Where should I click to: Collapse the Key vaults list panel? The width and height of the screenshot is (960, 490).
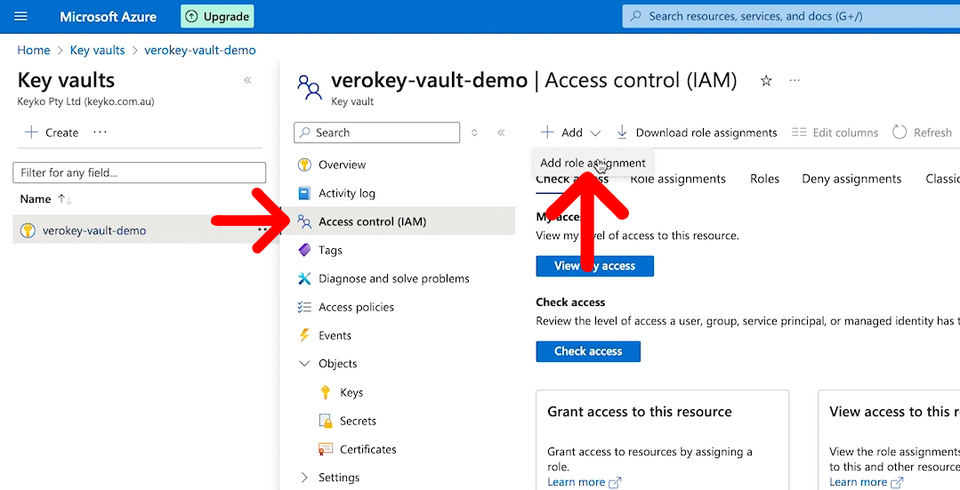[248, 81]
